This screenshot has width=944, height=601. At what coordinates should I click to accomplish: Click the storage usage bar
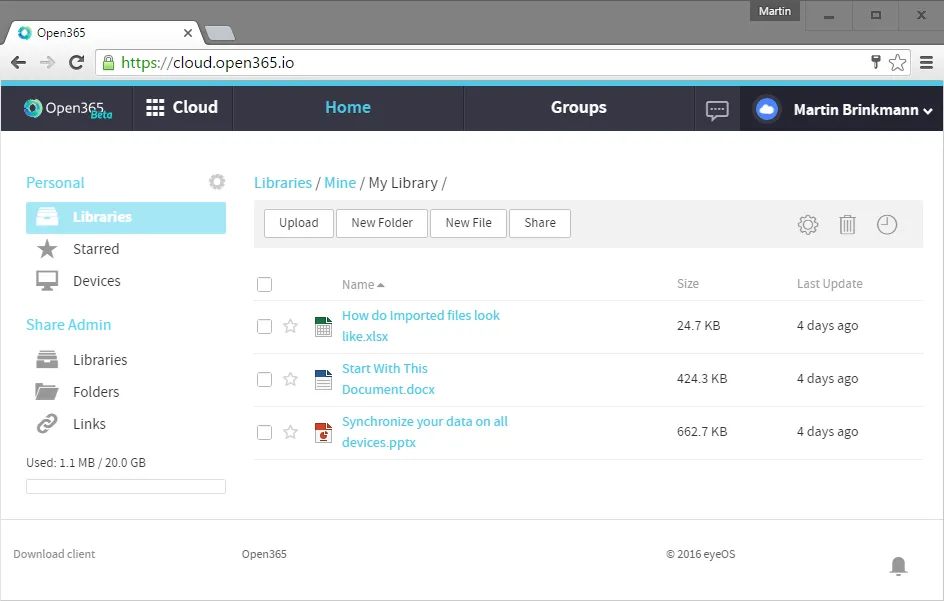pyautogui.click(x=125, y=486)
